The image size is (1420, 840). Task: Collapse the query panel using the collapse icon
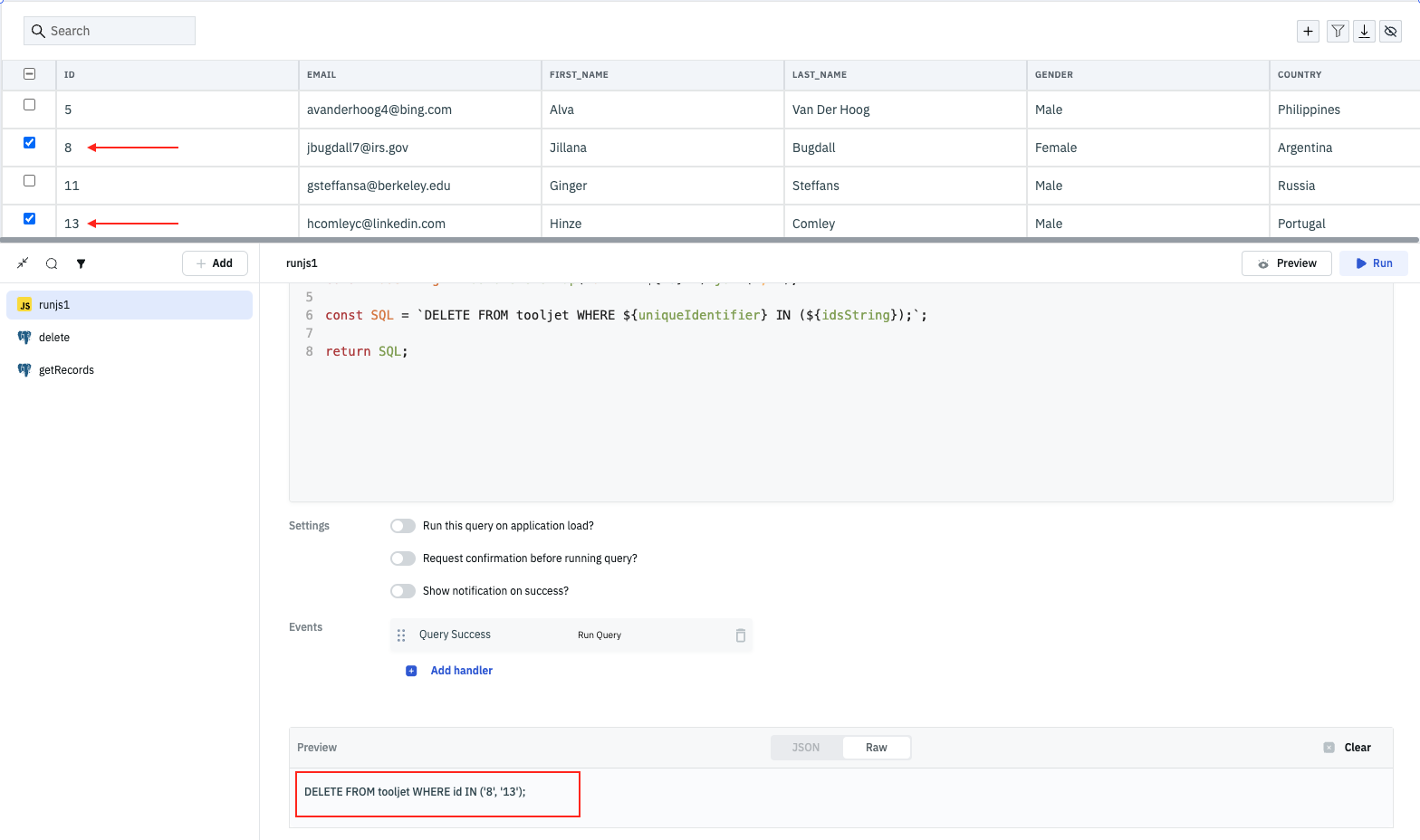pyautogui.click(x=23, y=263)
